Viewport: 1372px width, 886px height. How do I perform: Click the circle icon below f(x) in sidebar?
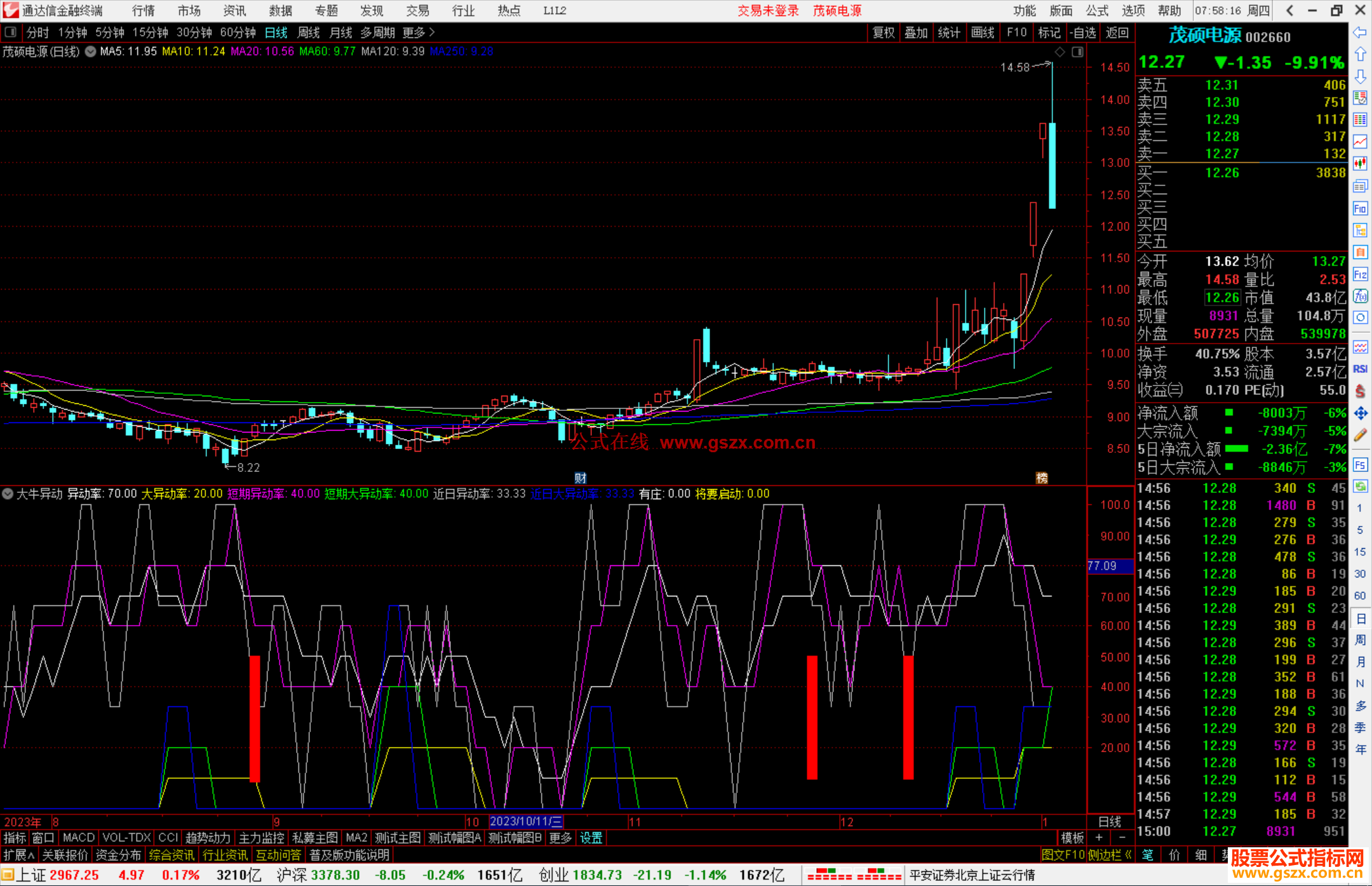click(1360, 318)
